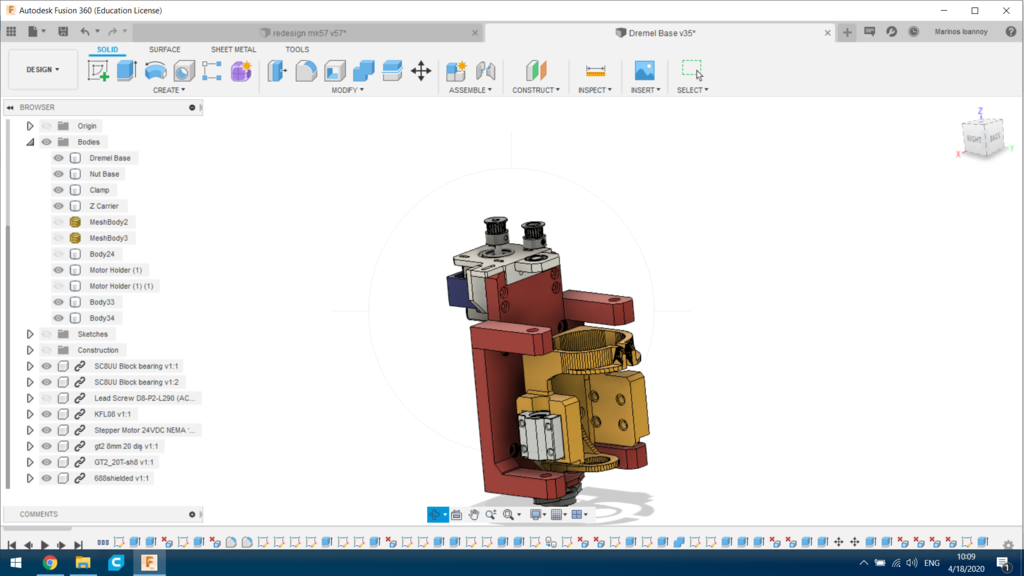Open the DESIGN workspace switcher
This screenshot has width=1024, height=576.
point(41,70)
